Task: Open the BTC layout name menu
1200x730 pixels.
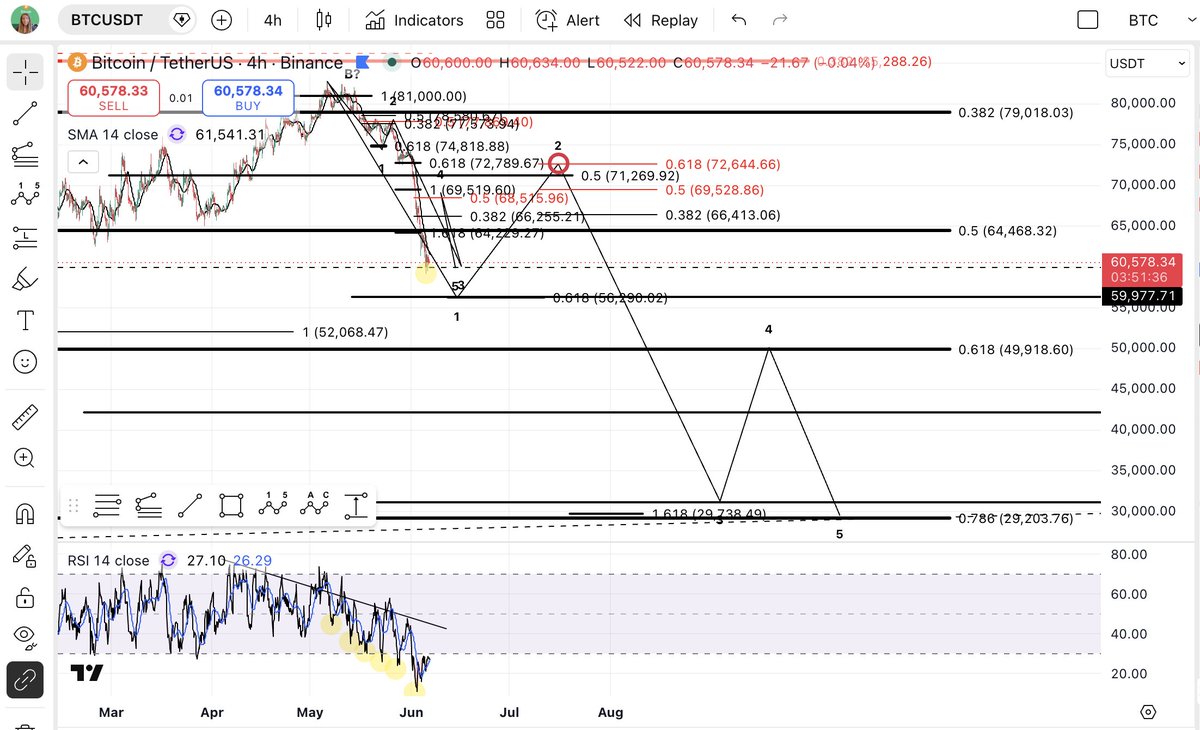Action: pos(1143,20)
